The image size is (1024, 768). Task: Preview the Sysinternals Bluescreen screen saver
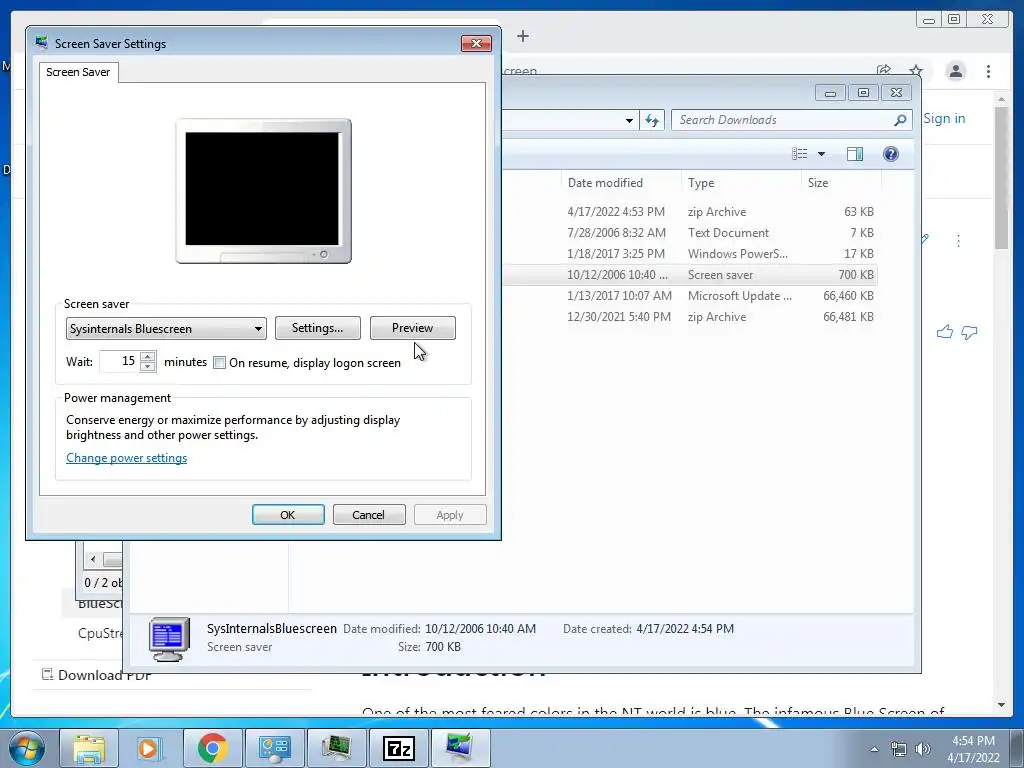[412, 328]
